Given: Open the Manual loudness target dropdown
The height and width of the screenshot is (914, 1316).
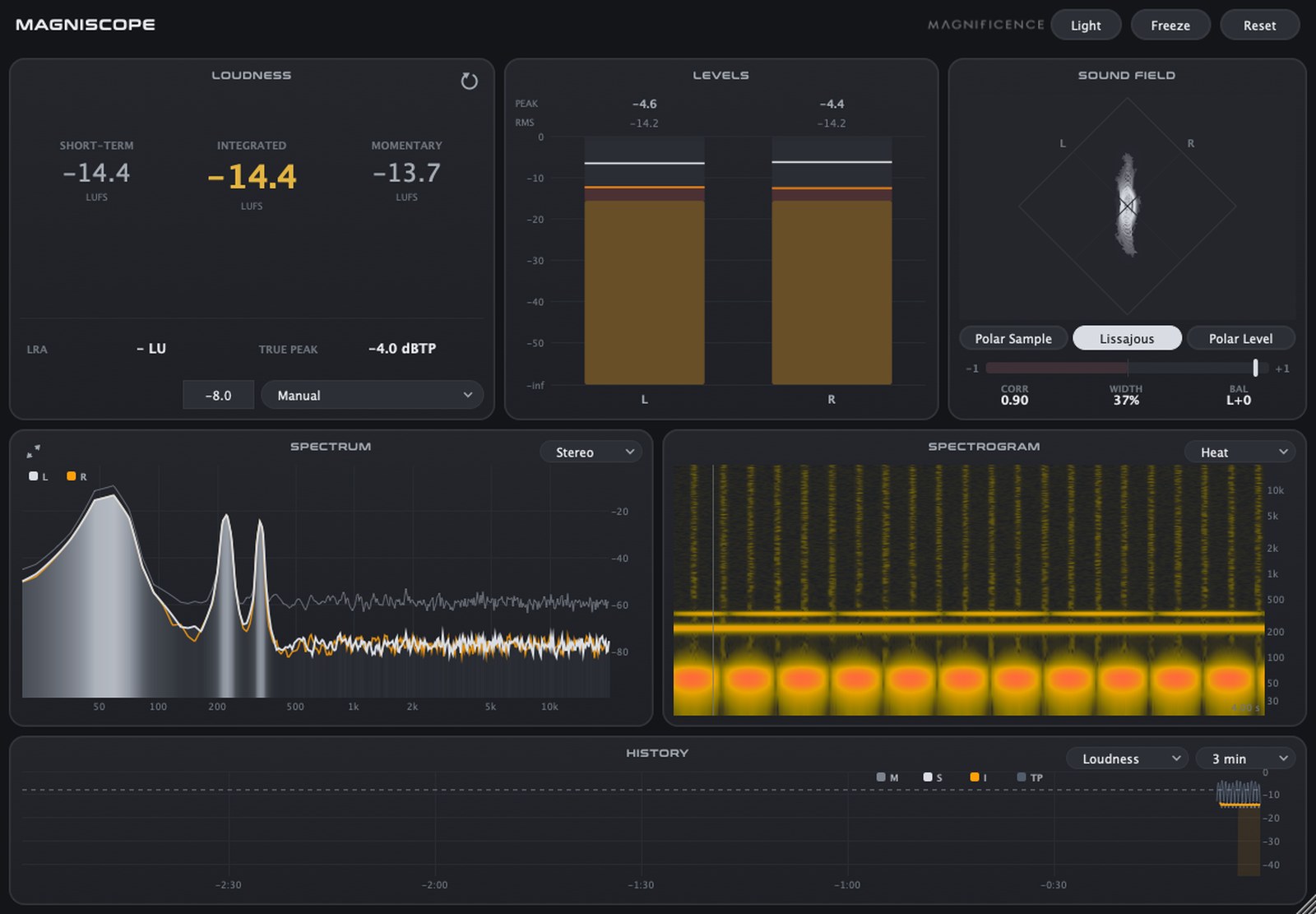Looking at the screenshot, I should point(372,395).
